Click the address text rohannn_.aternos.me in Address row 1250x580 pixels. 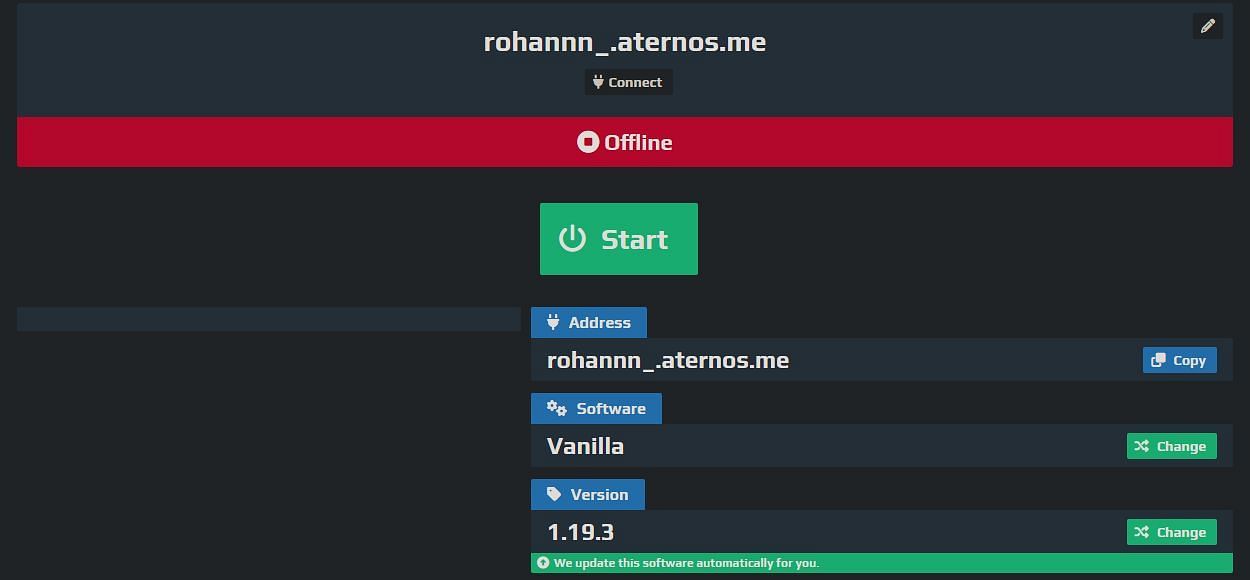pyautogui.click(x=668, y=360)
